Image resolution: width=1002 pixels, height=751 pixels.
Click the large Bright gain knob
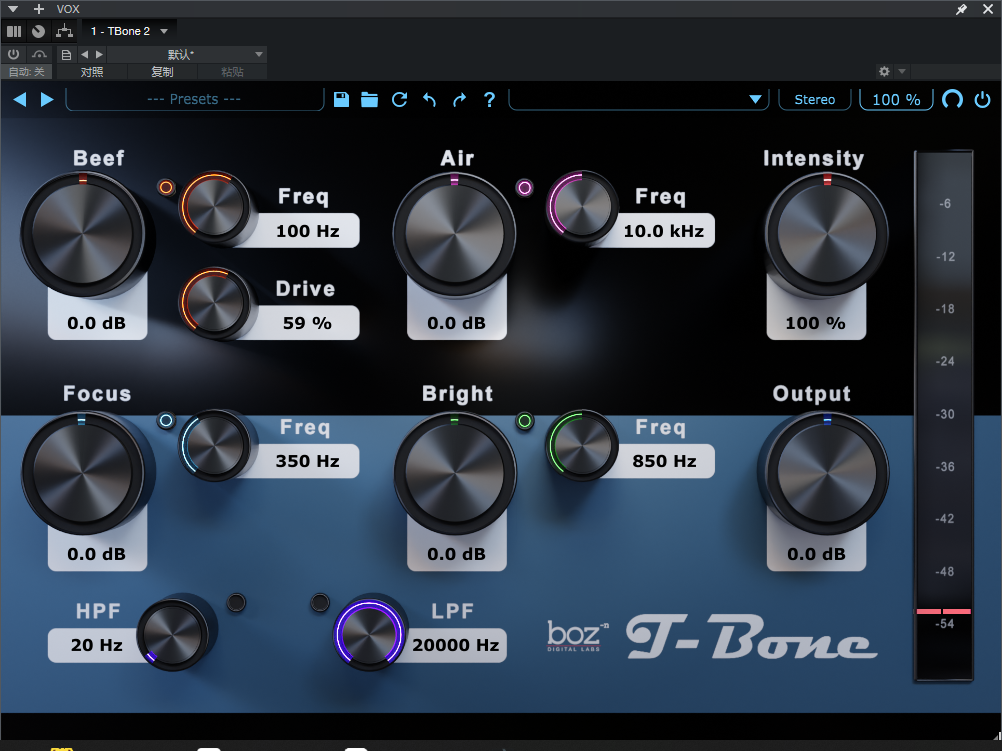click(454, 473)
